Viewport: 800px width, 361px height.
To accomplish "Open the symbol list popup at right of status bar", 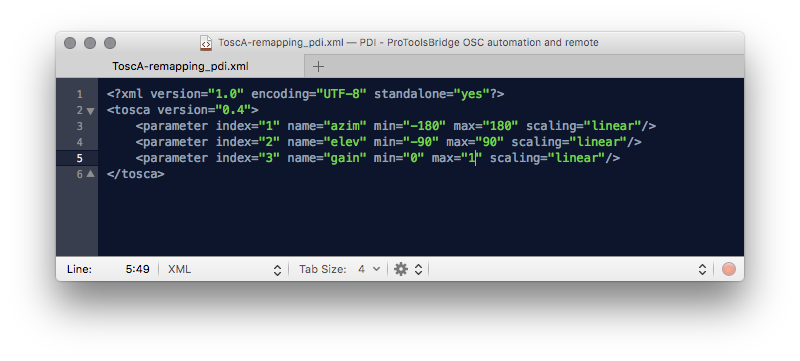I will [702, 269].
